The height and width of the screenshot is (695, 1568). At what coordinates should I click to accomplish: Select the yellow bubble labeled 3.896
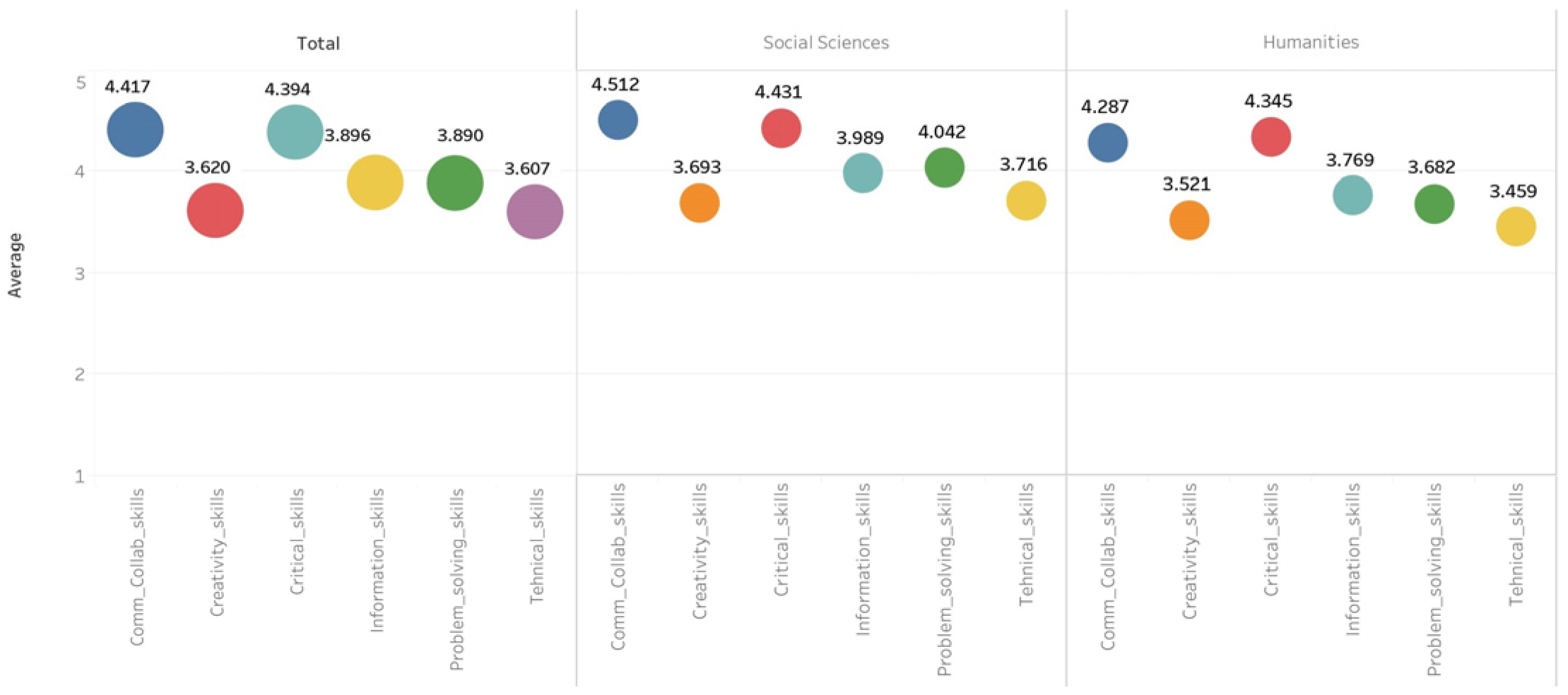[375, 182]
